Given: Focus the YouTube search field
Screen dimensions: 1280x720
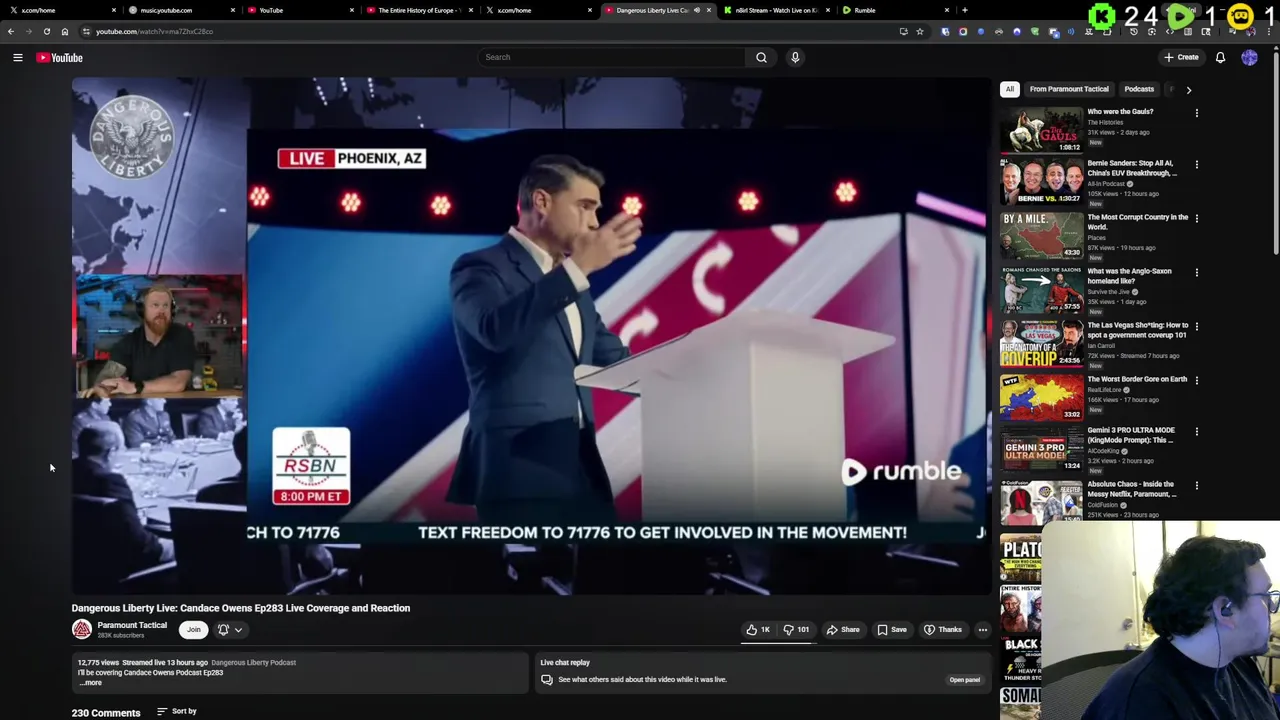Looking at the screenshot, I should tap(612, 57).
